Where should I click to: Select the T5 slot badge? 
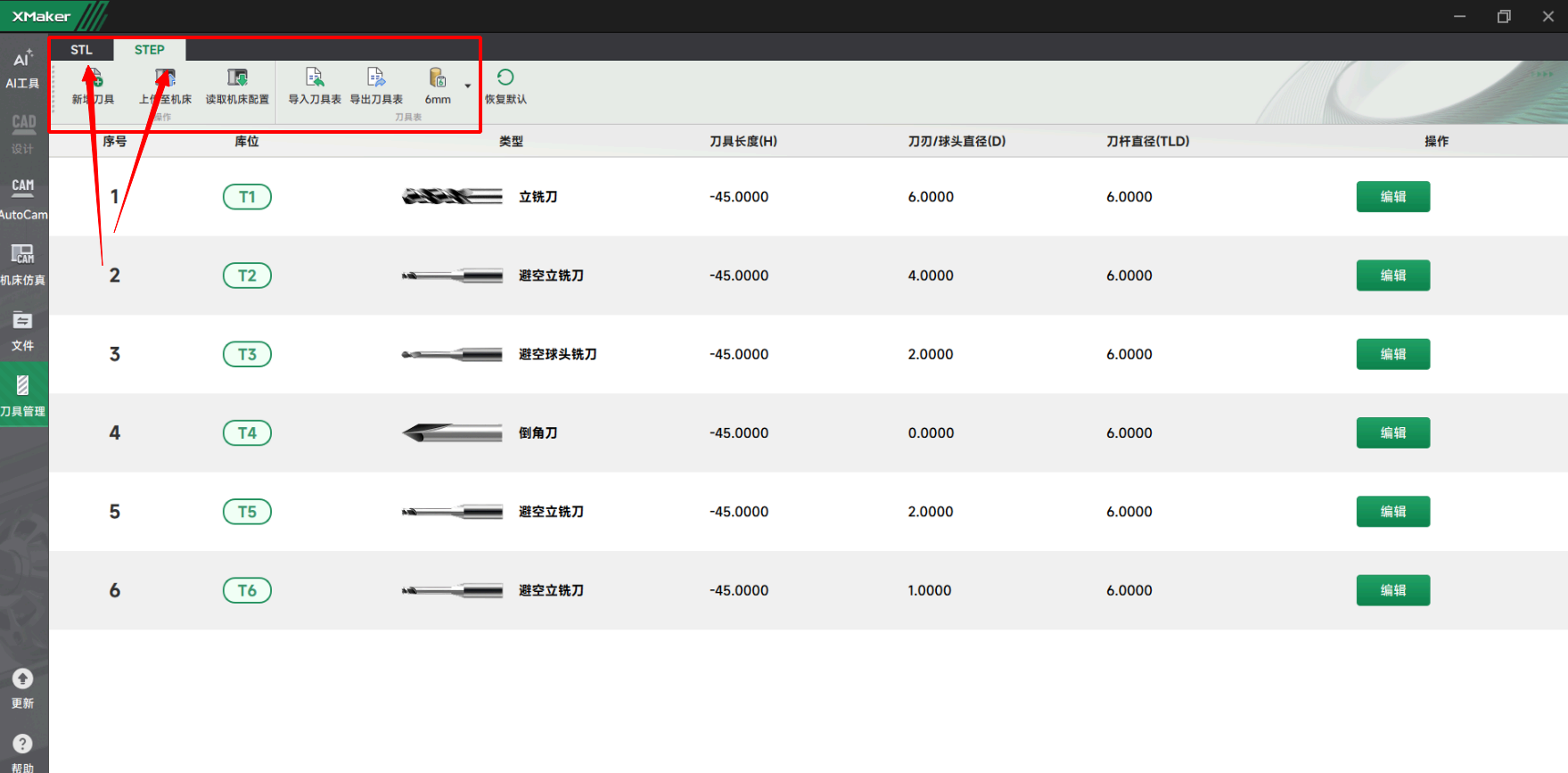click(x=247, y=512)
